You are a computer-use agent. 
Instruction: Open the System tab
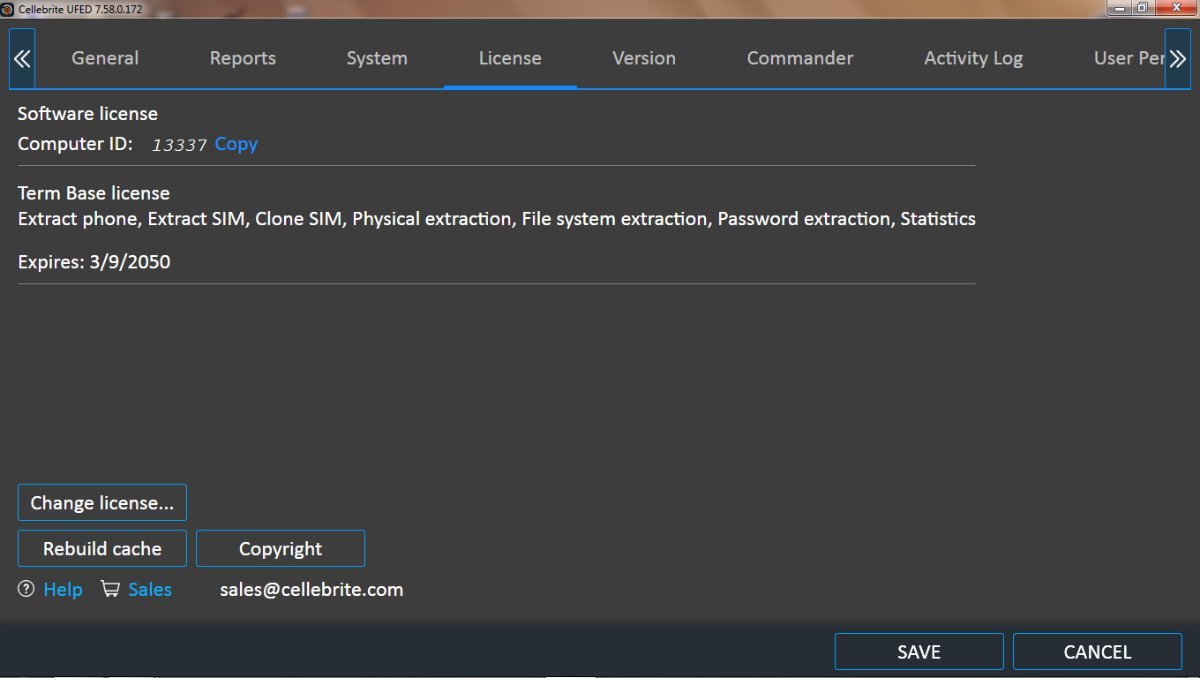point(377,58)
